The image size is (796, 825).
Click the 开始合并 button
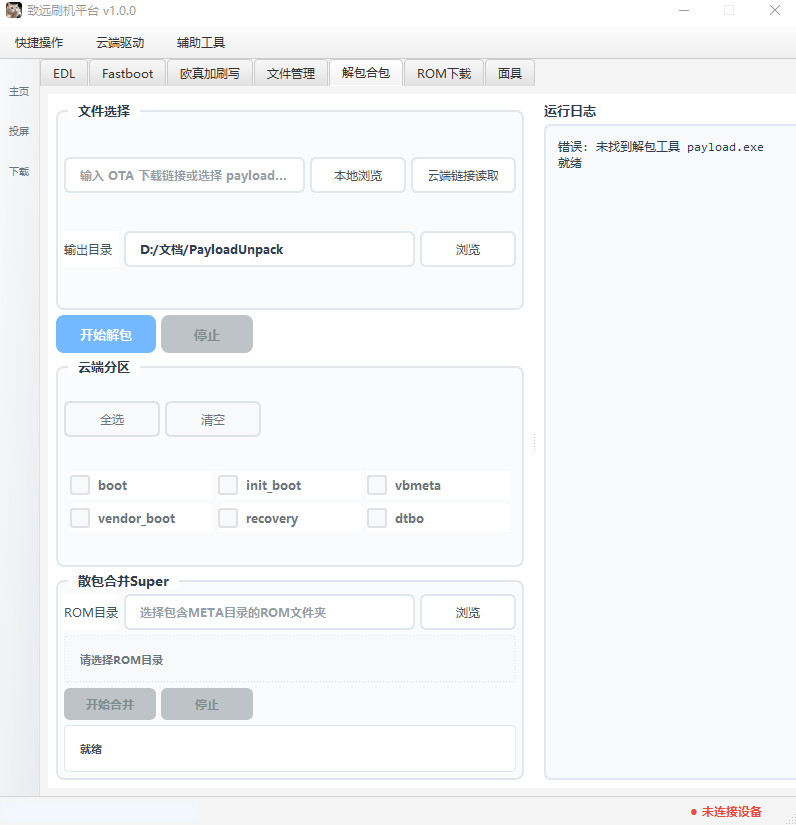click(110, 704)
